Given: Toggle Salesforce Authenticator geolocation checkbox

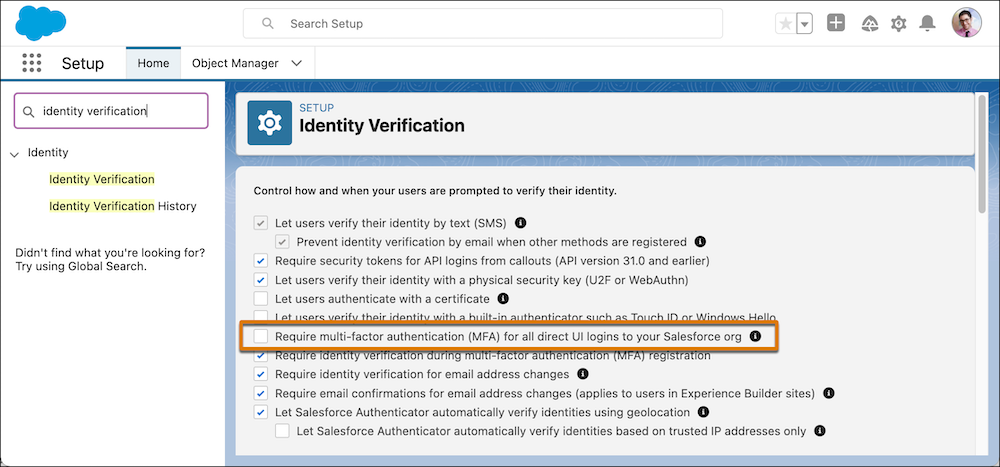Looking at the screenshot, I should pyautogui.click(x=261, y=412).
